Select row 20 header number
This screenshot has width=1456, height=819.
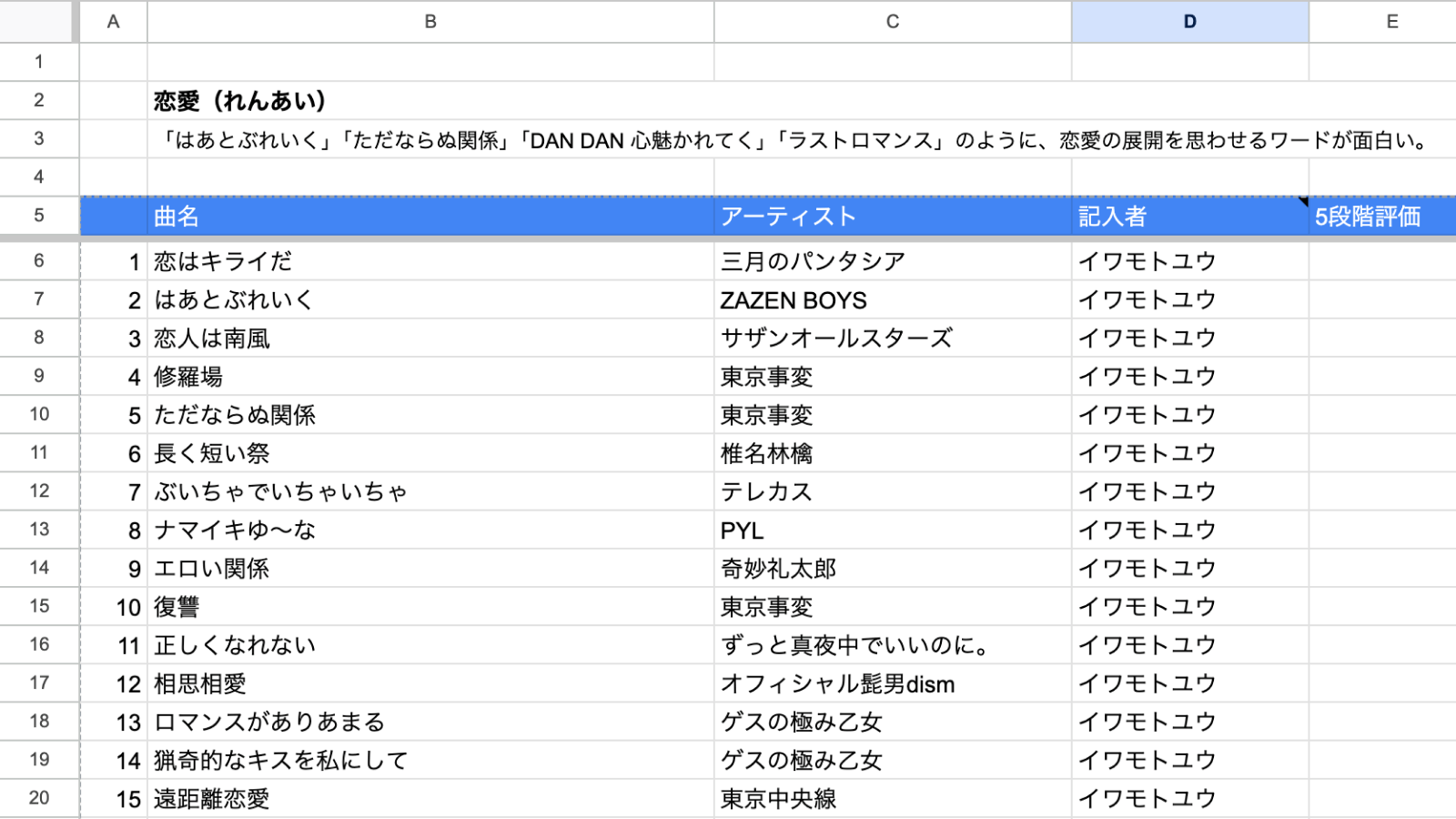pos(39,798)
